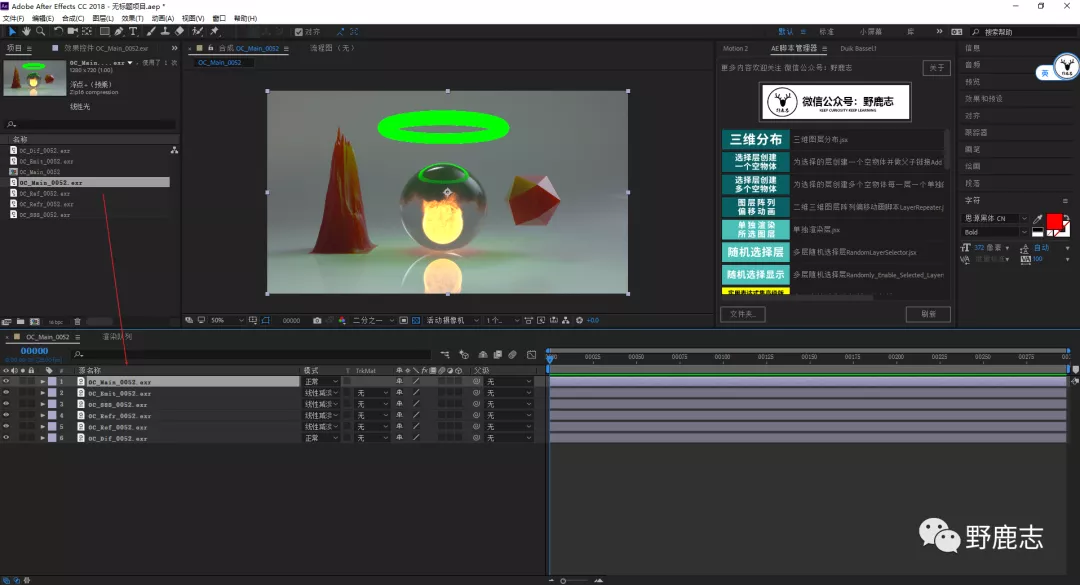Select the Puppet Pin tool
This screenshot has height=585, width=1080.
point(214,32)
